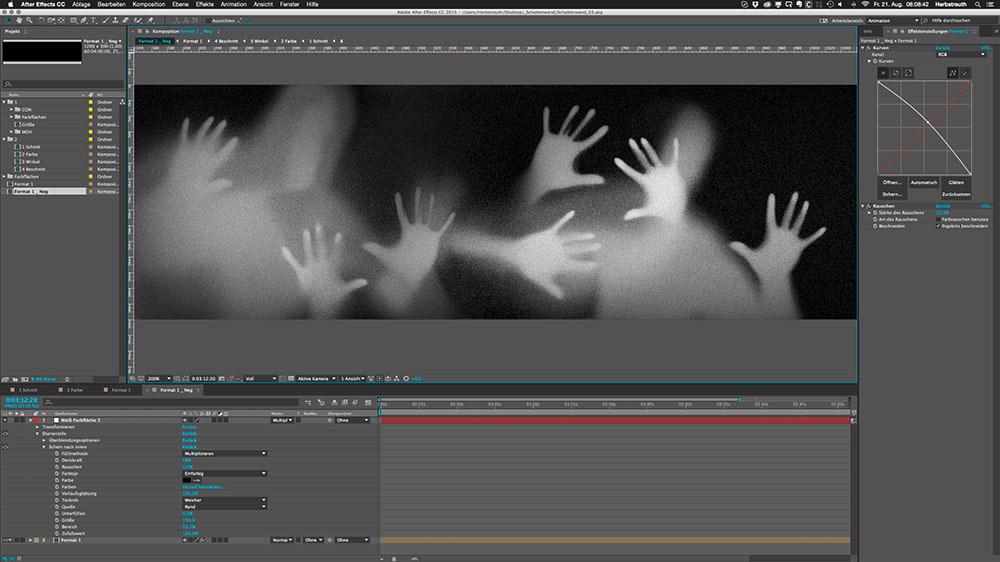The image size is (1000, 562).
Task: Click the Öffnen... curves button
Action: coord(892,182)
